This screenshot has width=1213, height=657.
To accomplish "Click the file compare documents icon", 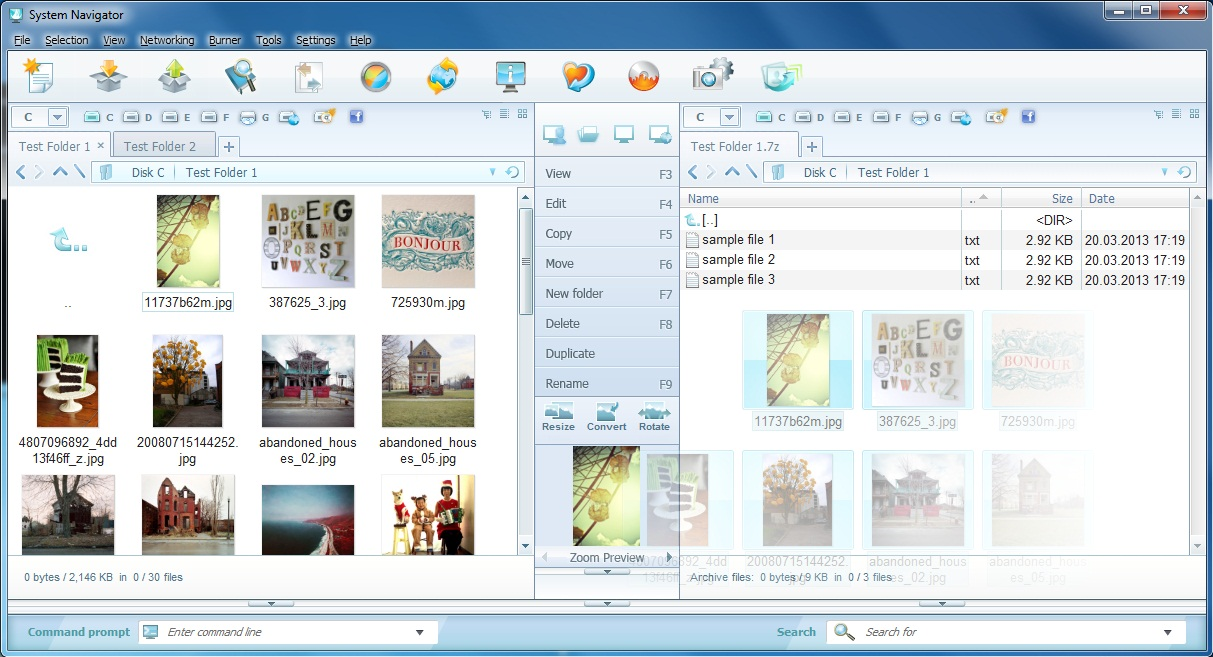I will 307,77.
